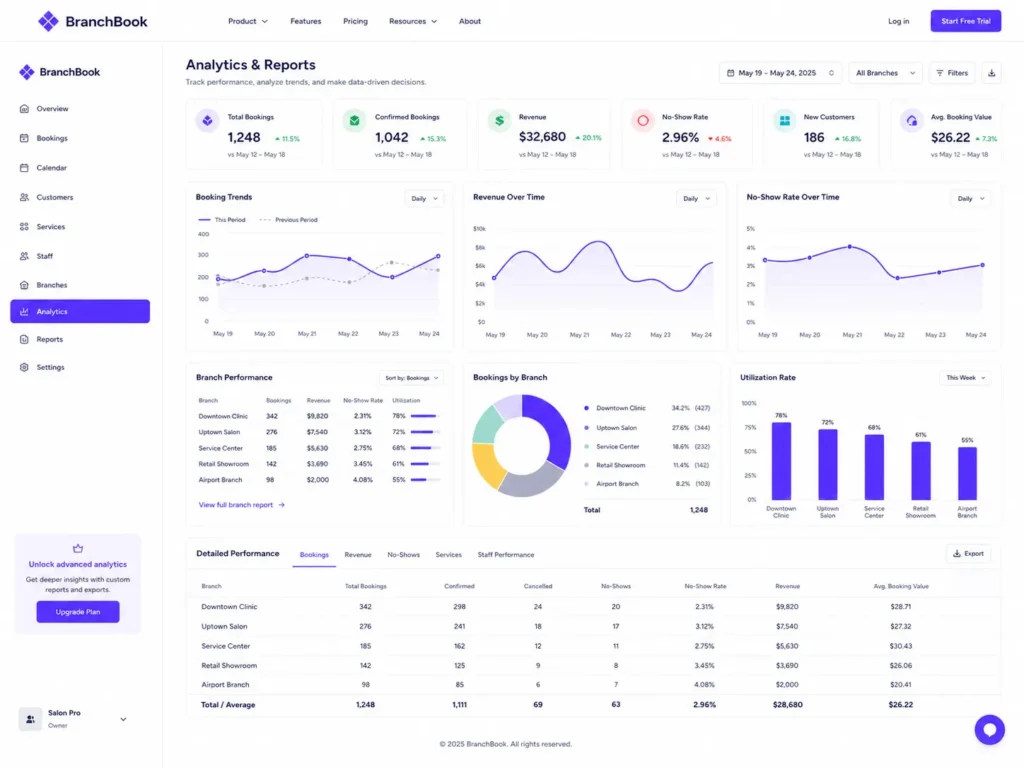
Task: Click the BranchBook logo in the sidebar
Action: click(x=59, y=72)
